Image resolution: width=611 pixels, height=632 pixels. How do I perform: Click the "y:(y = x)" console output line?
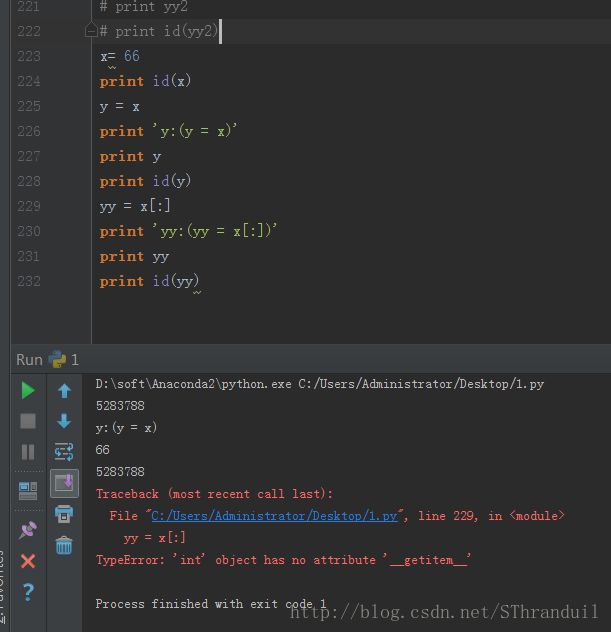pos(126,428)
